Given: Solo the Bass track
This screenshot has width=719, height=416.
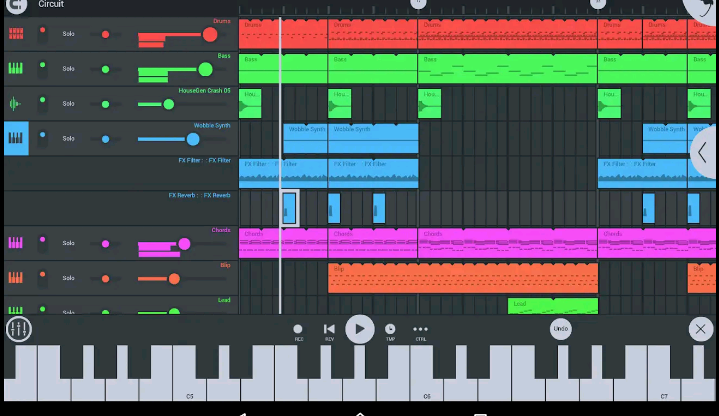Looking at the screenshot, I should (68, 69).
